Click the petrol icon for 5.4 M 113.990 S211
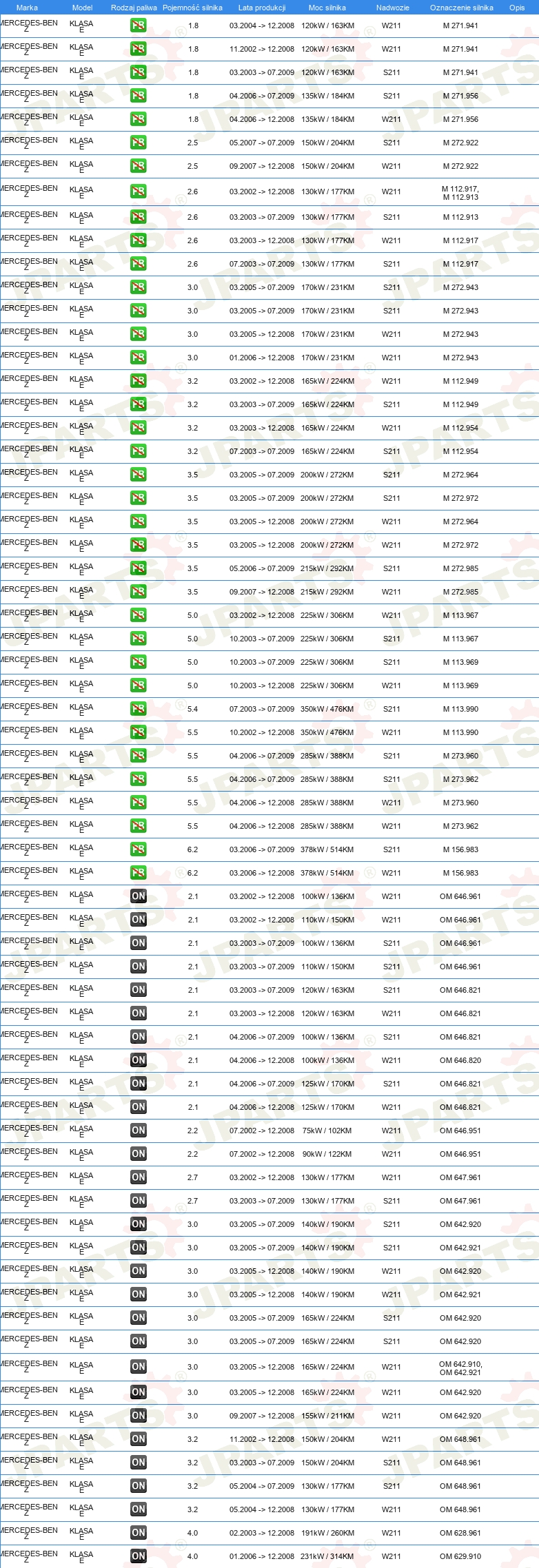Image resolution: width=539 pixels, height=1568 pixels. pos(139,709)
